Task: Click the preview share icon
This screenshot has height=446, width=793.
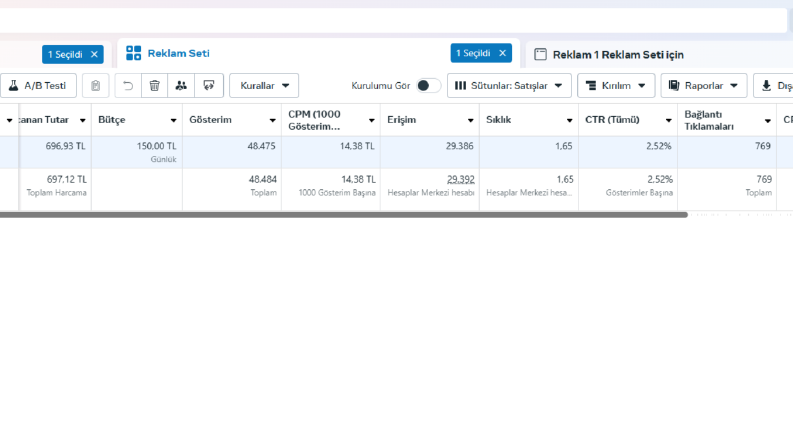Action: tap(209, 85)
